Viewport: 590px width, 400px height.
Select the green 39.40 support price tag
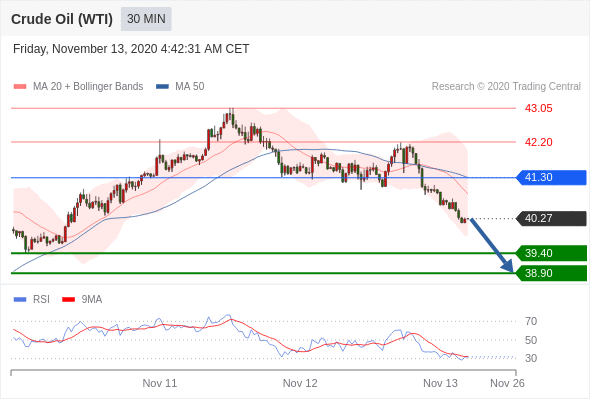tap(551, 253)
